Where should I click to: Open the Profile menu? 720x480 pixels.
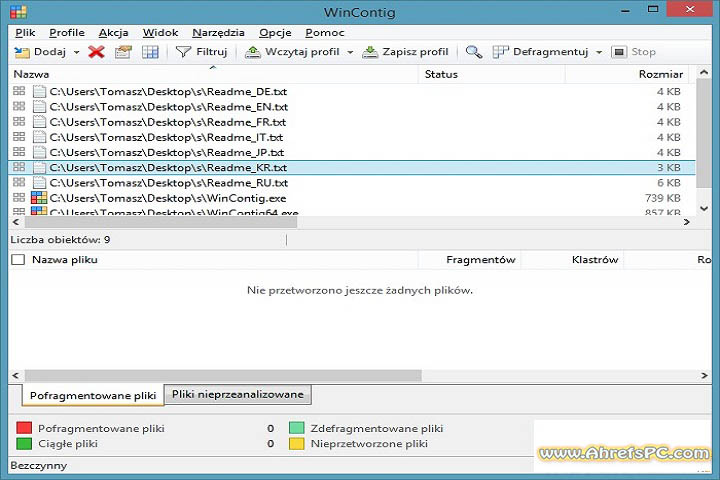(x=67, y=33)
